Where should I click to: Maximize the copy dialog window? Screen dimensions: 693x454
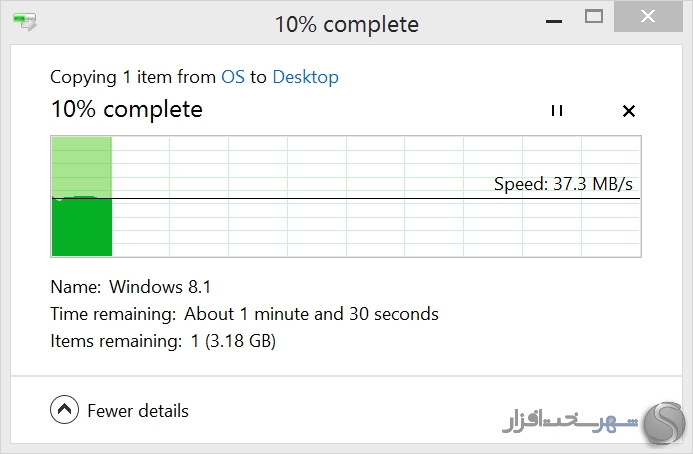[x=594, y=17]
